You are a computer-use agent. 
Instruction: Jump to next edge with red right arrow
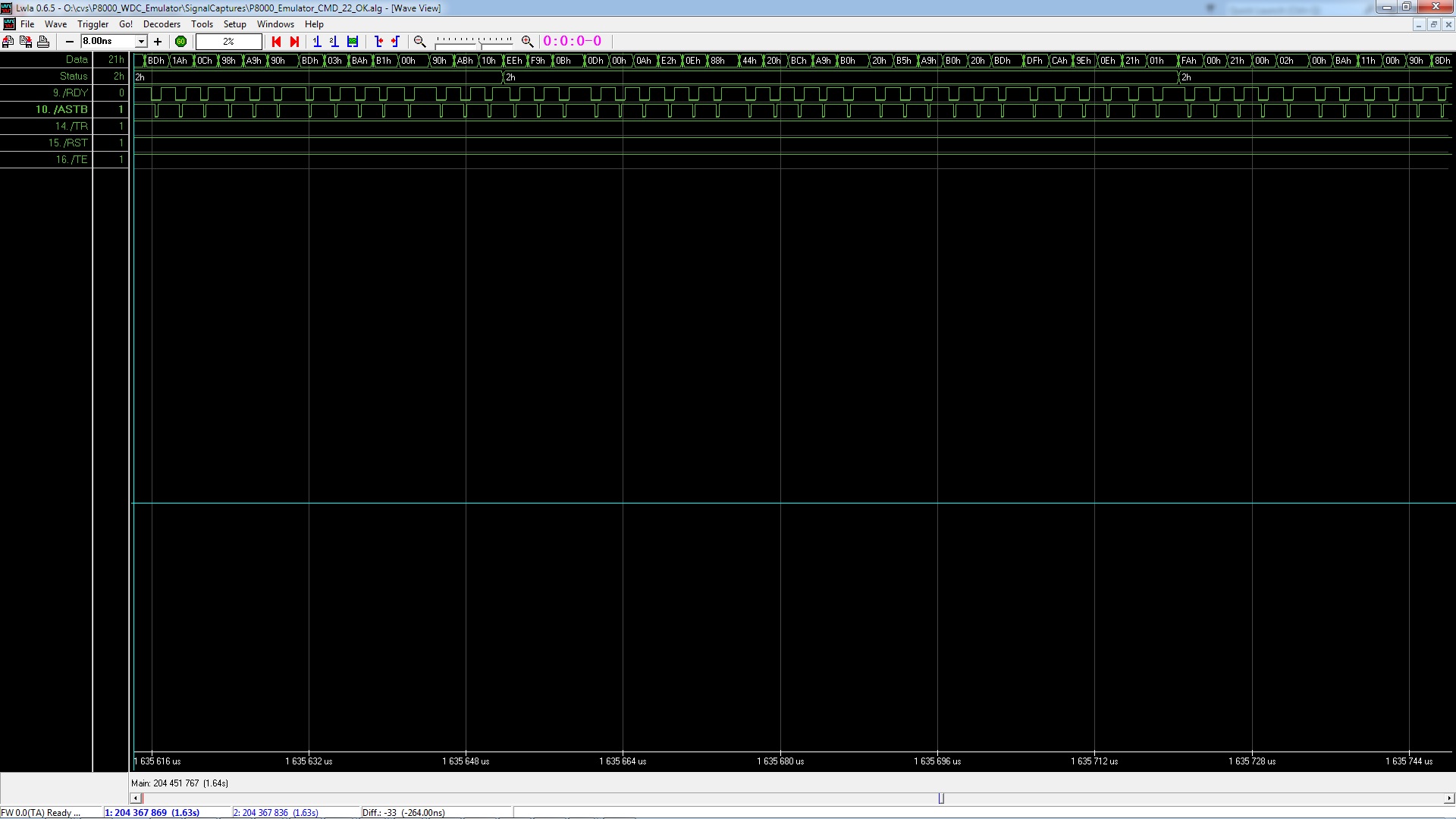point(295,42)
